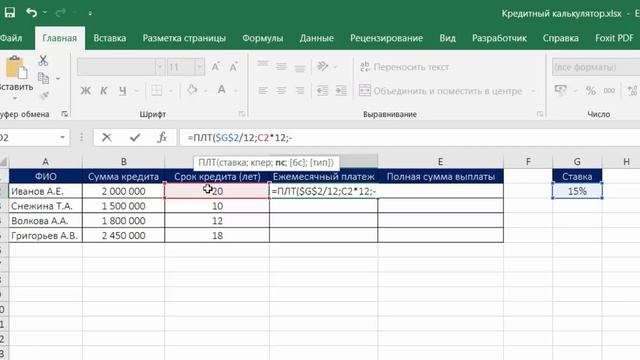Click inside the formula bar text
Image resolution: width=640 pixels, height=360 pixels.
(409, 138)
